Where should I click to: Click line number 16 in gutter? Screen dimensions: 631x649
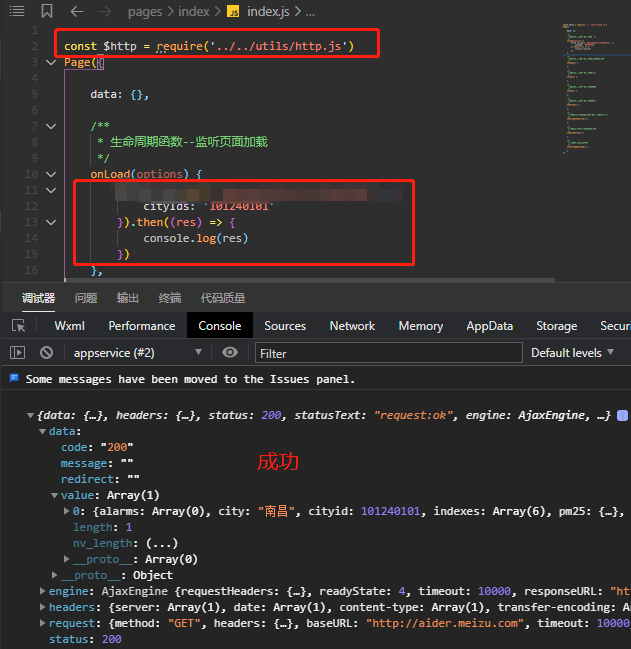pyautogui.click(x=31, y=270)
